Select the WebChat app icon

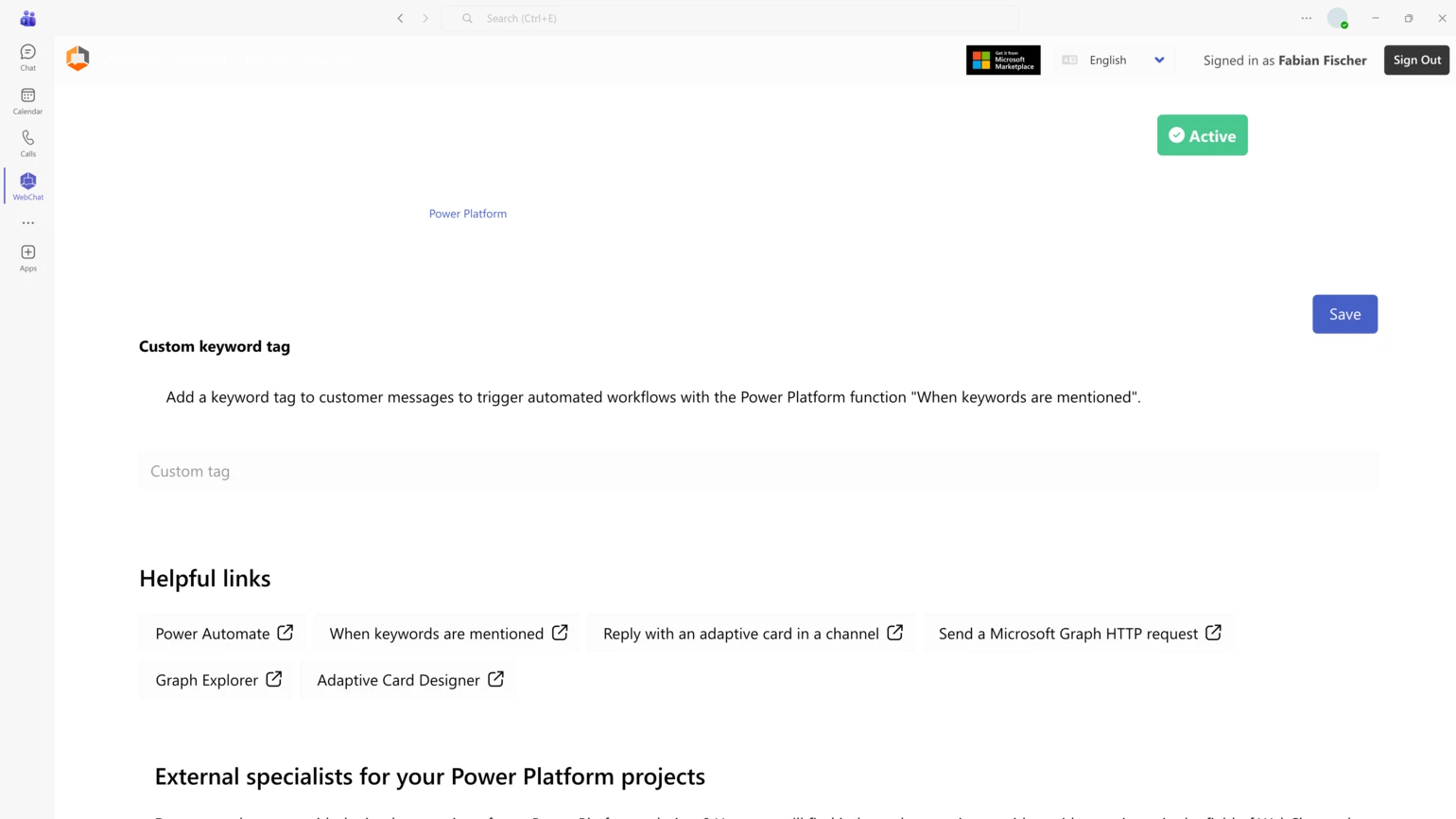coord(27,183)
